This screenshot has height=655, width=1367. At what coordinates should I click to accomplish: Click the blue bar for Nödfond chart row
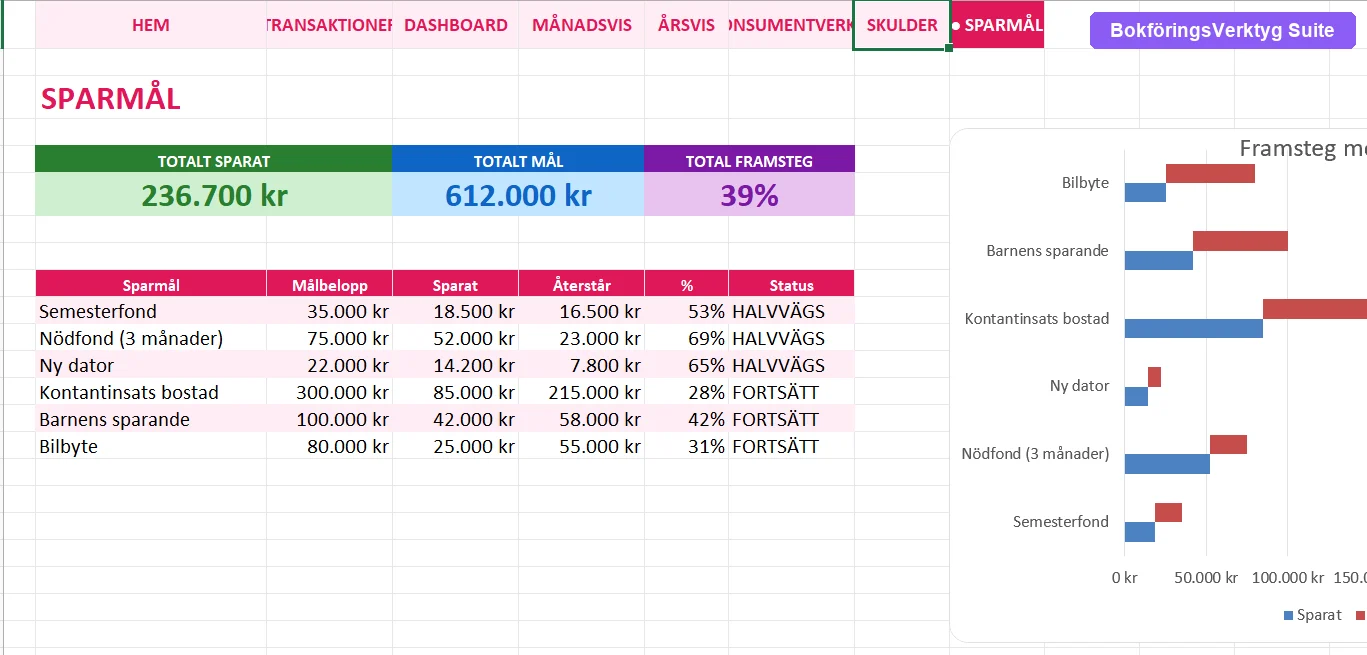pyautogui.click(x=1167, y=464)
